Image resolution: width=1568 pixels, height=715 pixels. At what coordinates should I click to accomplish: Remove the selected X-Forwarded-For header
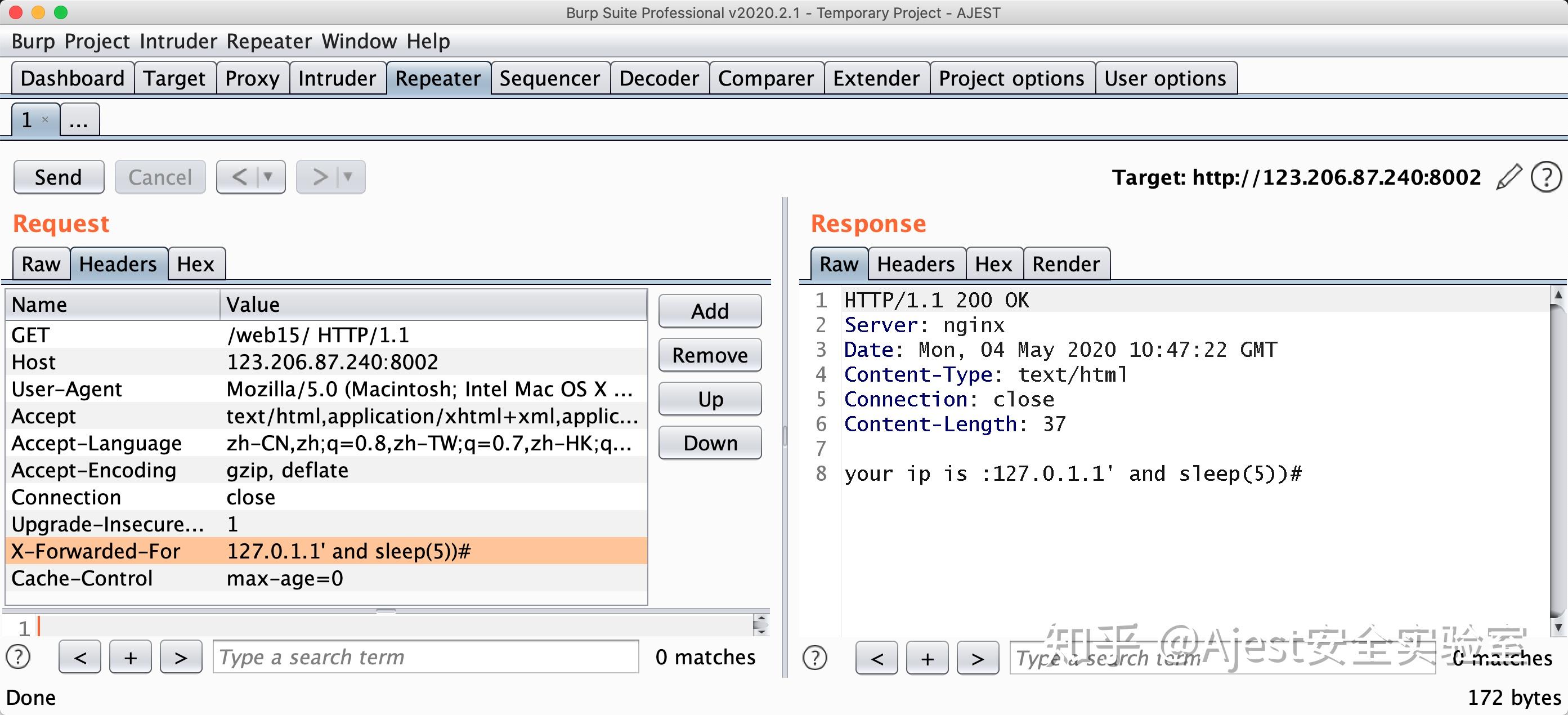point(709,355)
